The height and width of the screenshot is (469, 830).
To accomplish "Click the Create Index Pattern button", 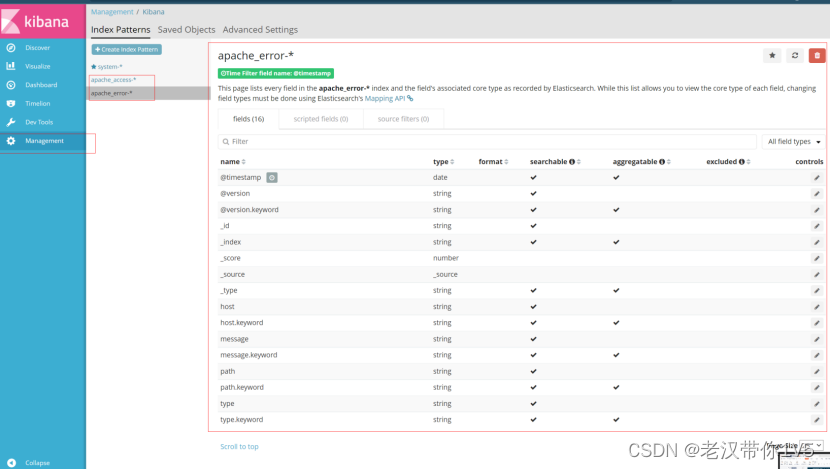I will (x=127, y=49).
